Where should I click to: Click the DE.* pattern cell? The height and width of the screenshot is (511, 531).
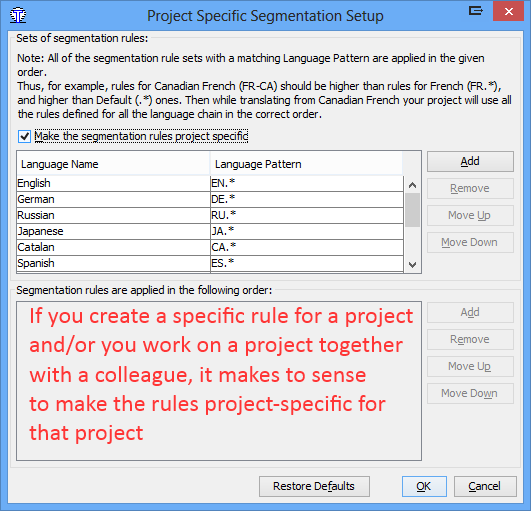click(x=307, y=199)
